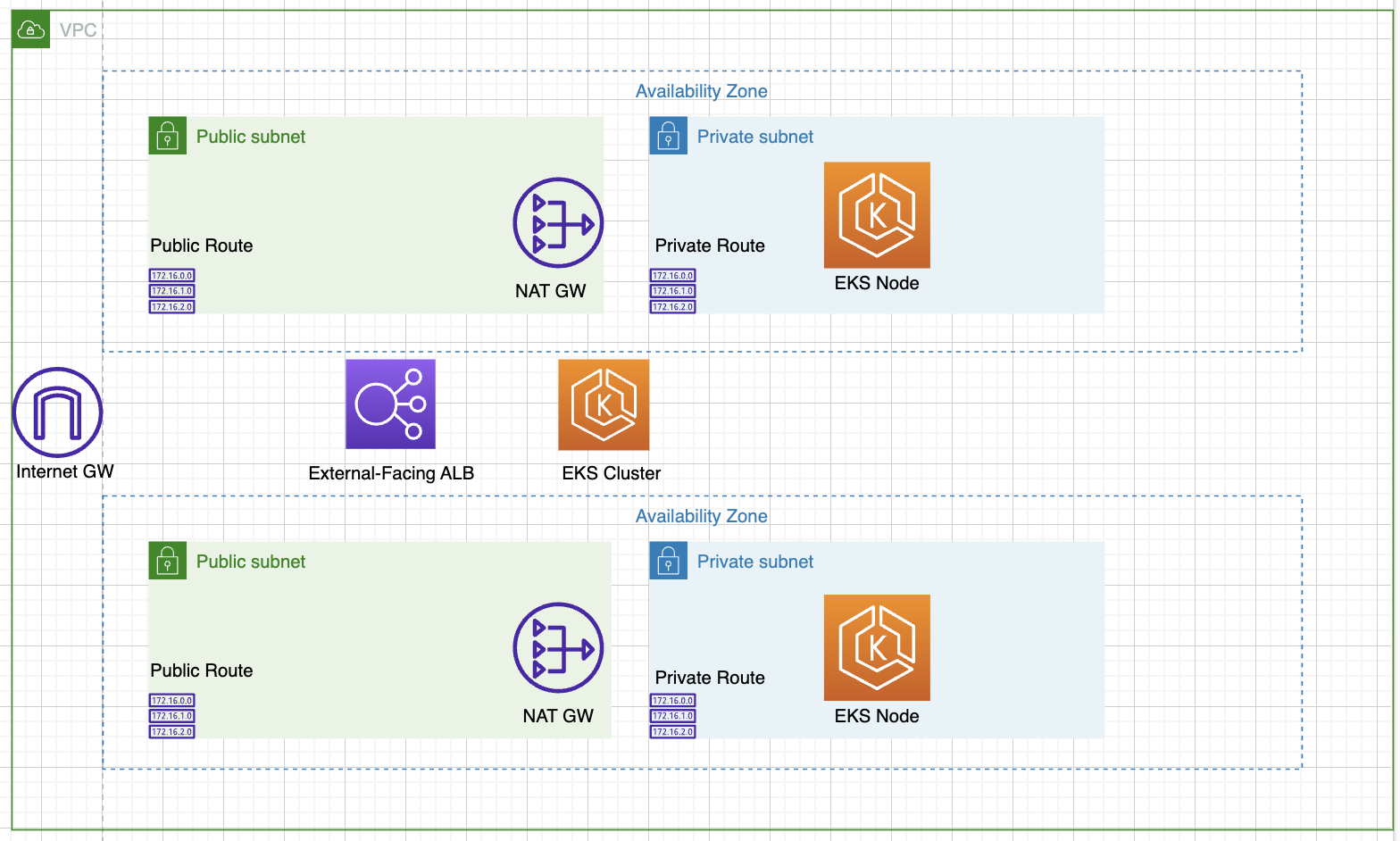Select route table icon under upper Public Route
1400x841 pixels.
(x=171, y=291)
